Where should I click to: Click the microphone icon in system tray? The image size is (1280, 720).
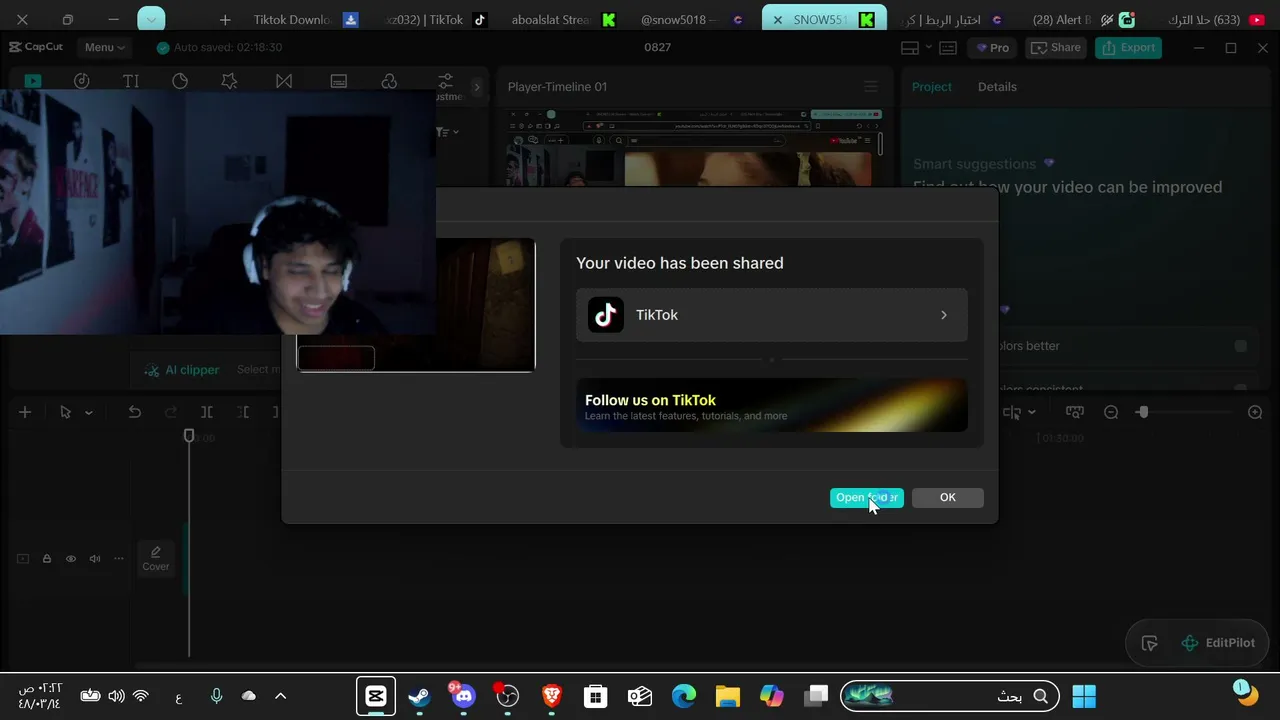coord(216,696)
